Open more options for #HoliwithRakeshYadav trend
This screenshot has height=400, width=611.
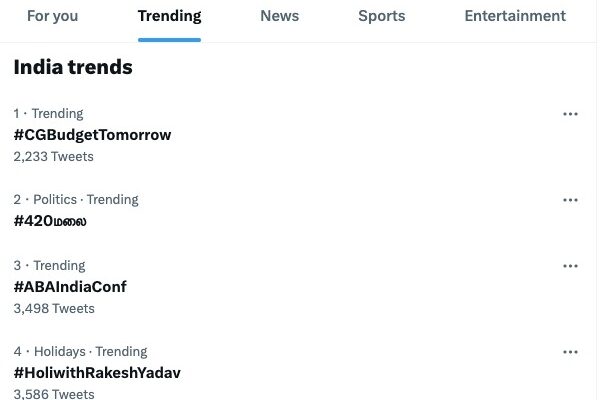pos(570,352)
